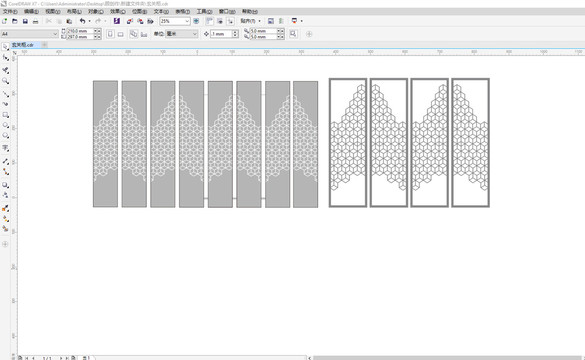Open the 文本 menu

pyautogui.click(x=161, y=12)
